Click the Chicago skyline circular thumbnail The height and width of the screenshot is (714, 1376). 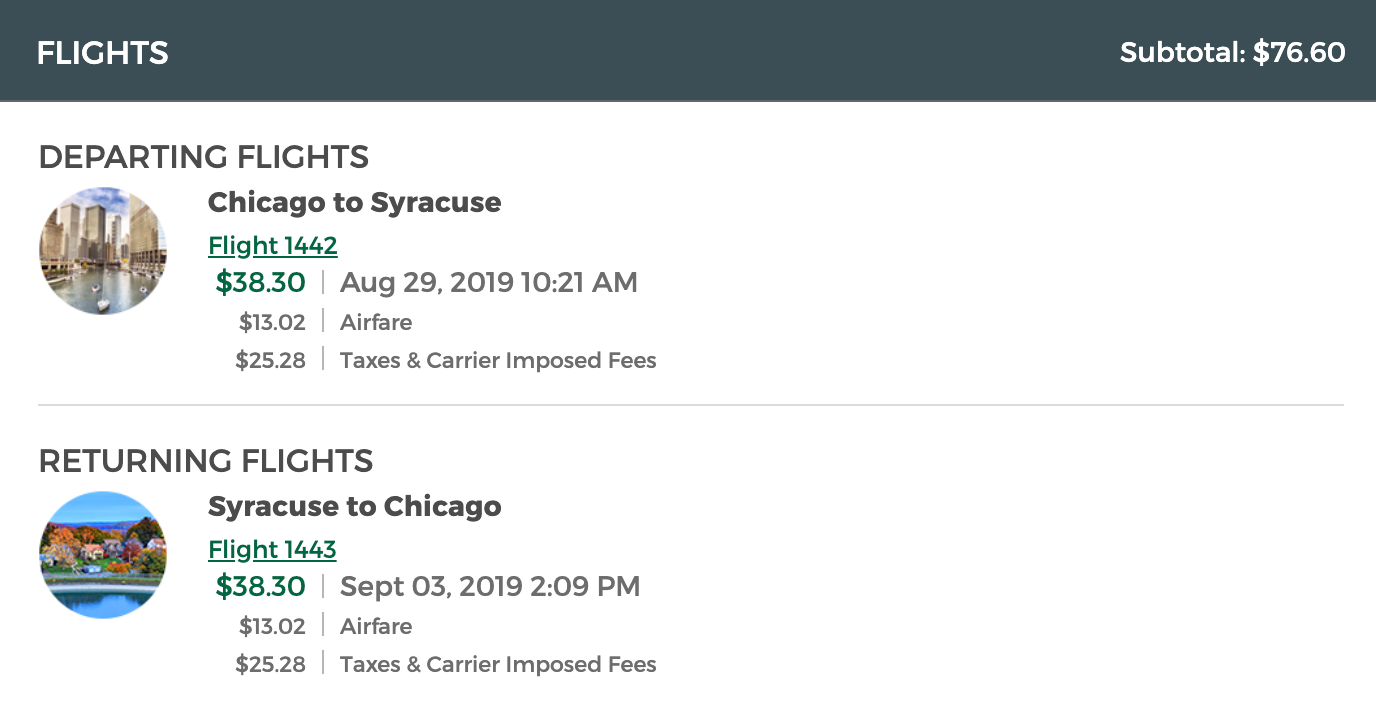point(103,251)
